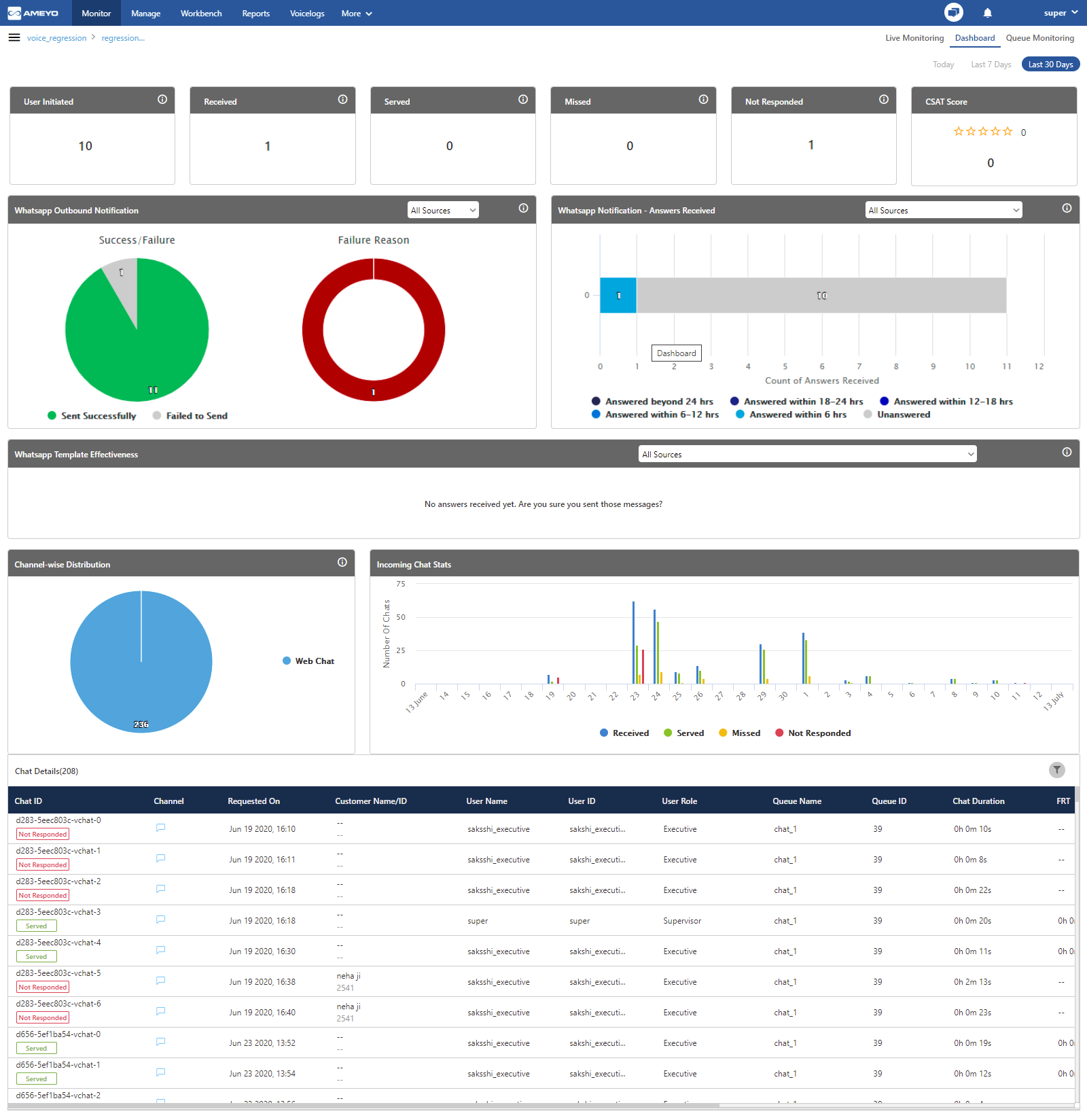Show info for Channel-wise Distribution panel
Viewport: 1087px width, 1120px height.
tap(342, 562)
